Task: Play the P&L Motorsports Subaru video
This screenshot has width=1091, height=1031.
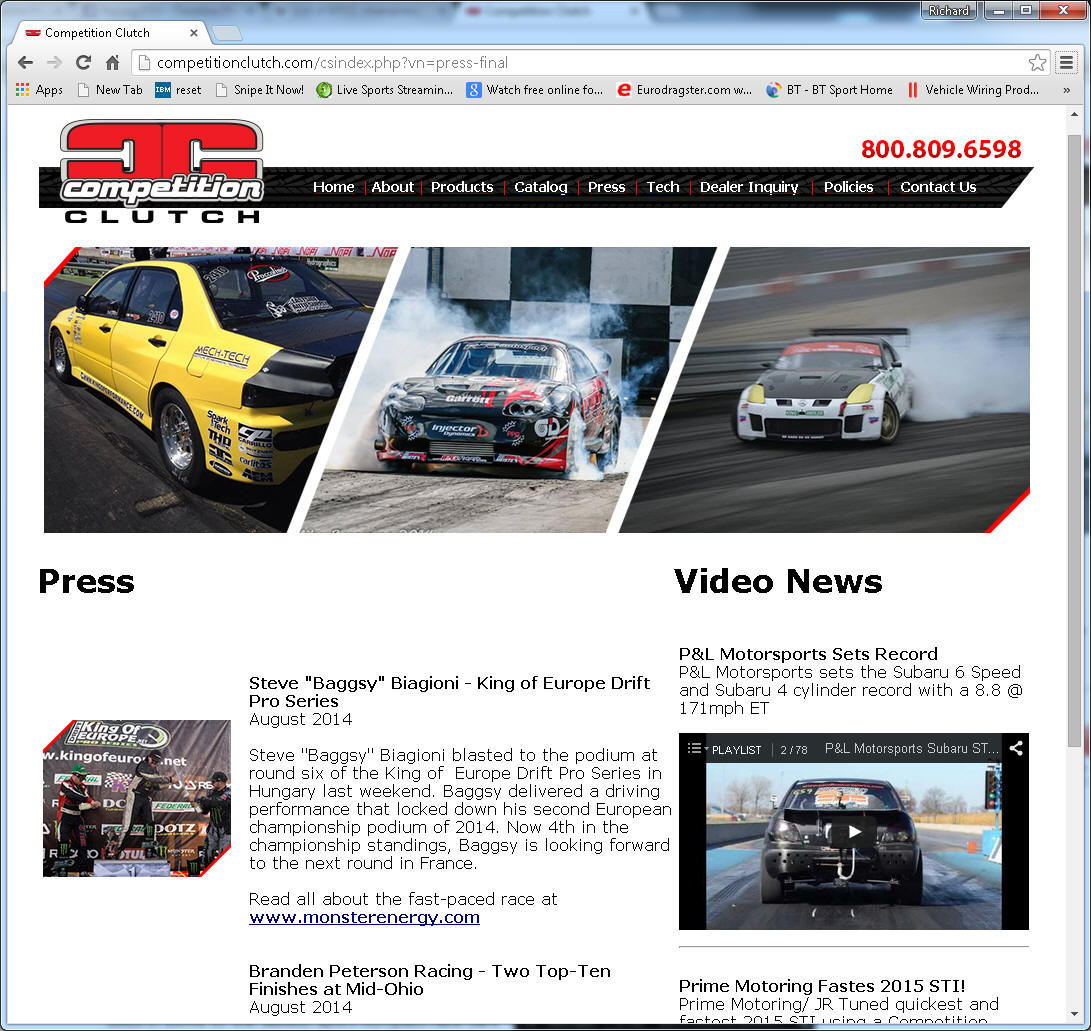Action: click(x=854, y=831)
